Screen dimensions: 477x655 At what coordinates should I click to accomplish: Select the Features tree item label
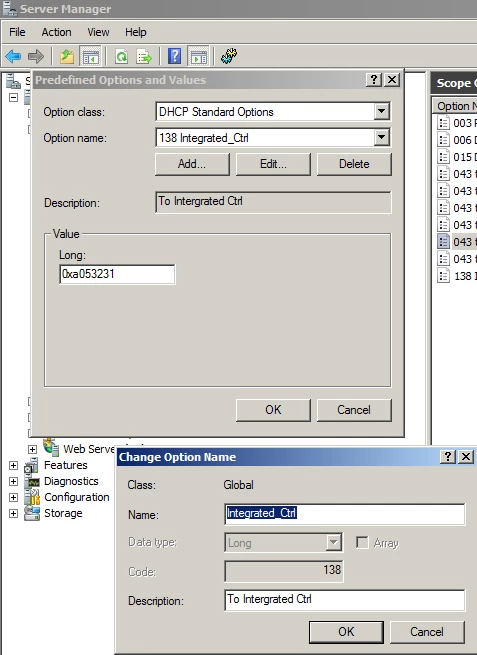point(66,465)
